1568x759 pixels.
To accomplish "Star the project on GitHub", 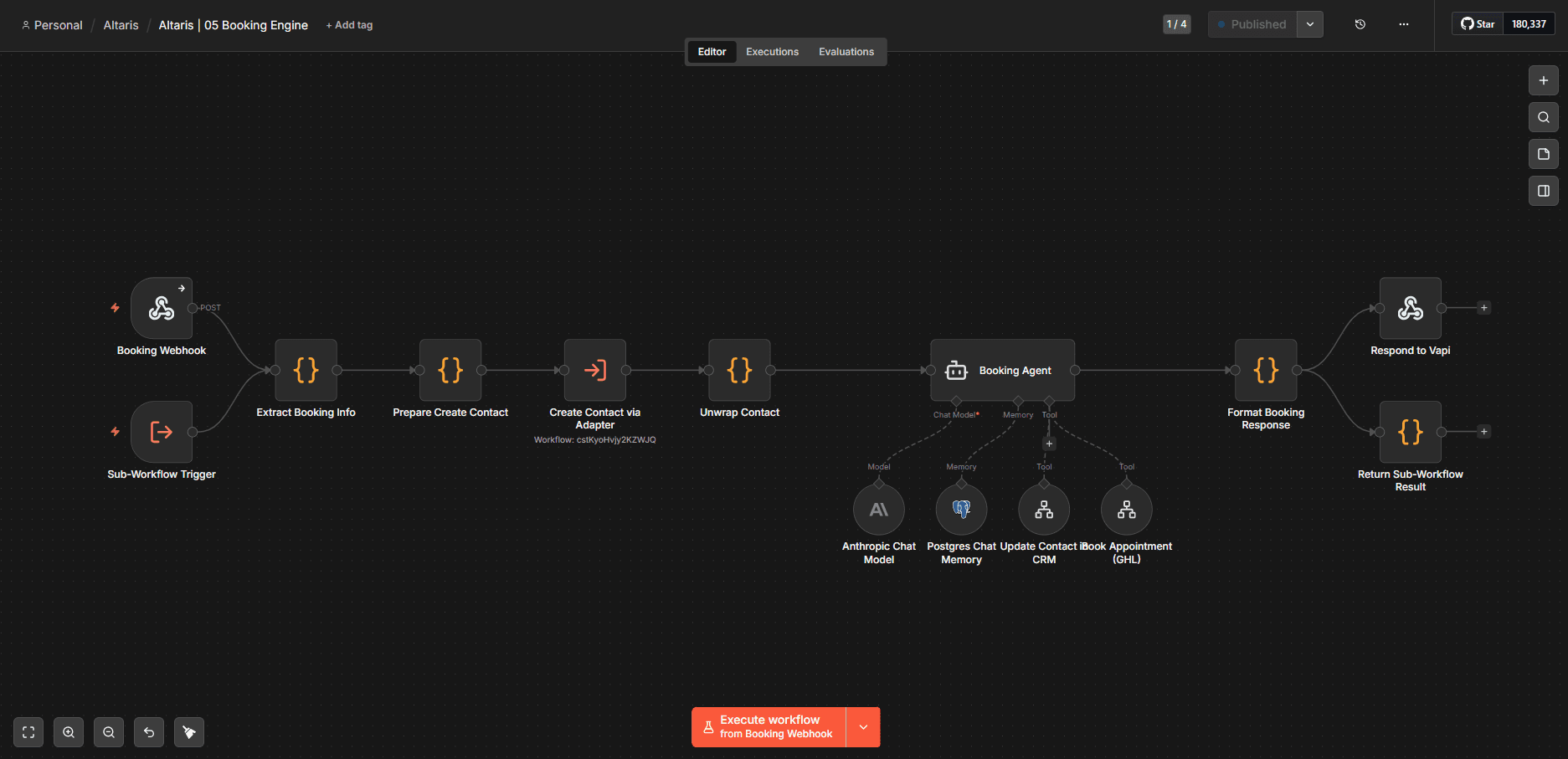I will tap(1477, 23).
